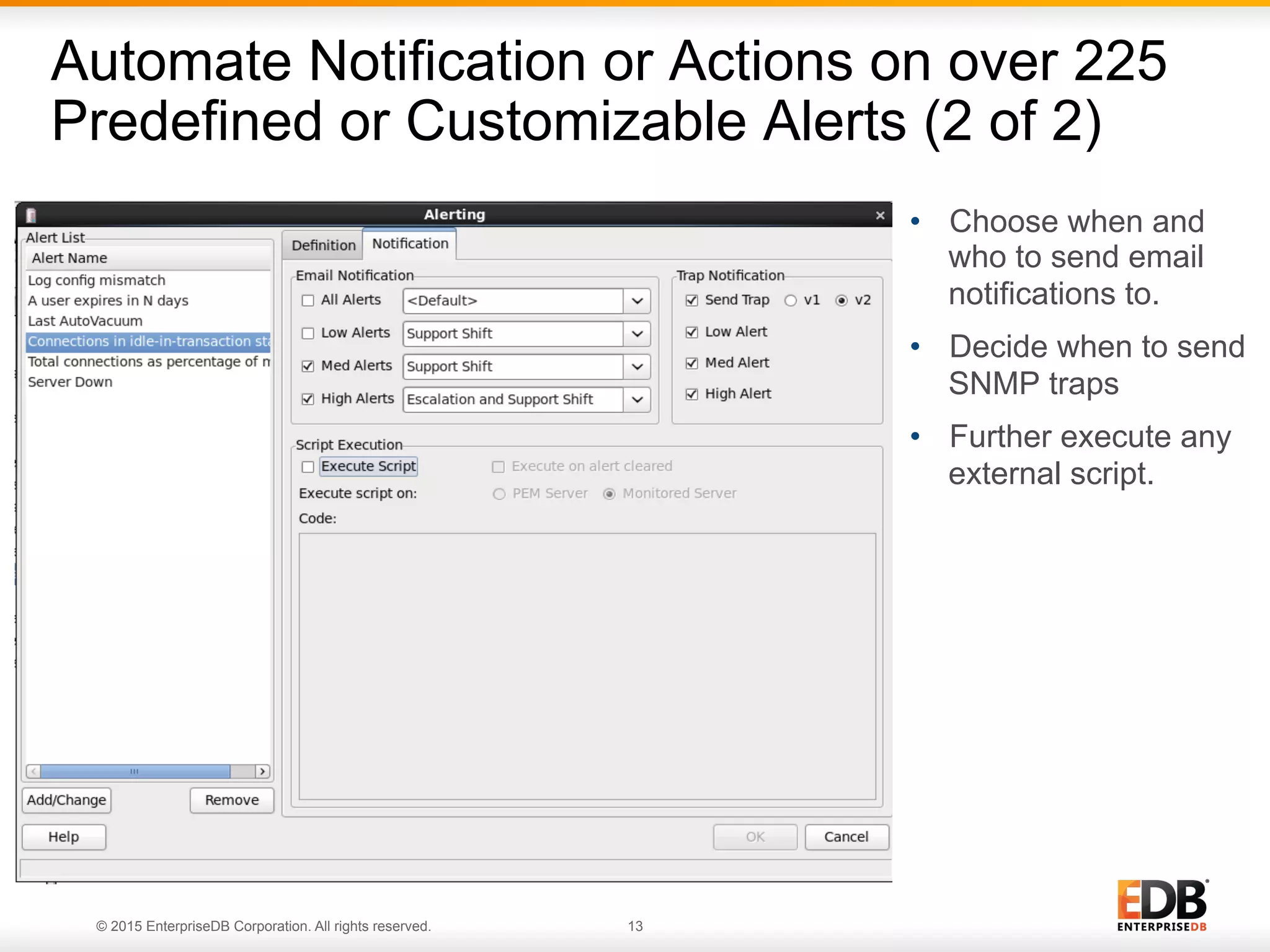Click inside the script Code text area
Viewport: 1270px width, 952px height.
pos(587,666)
